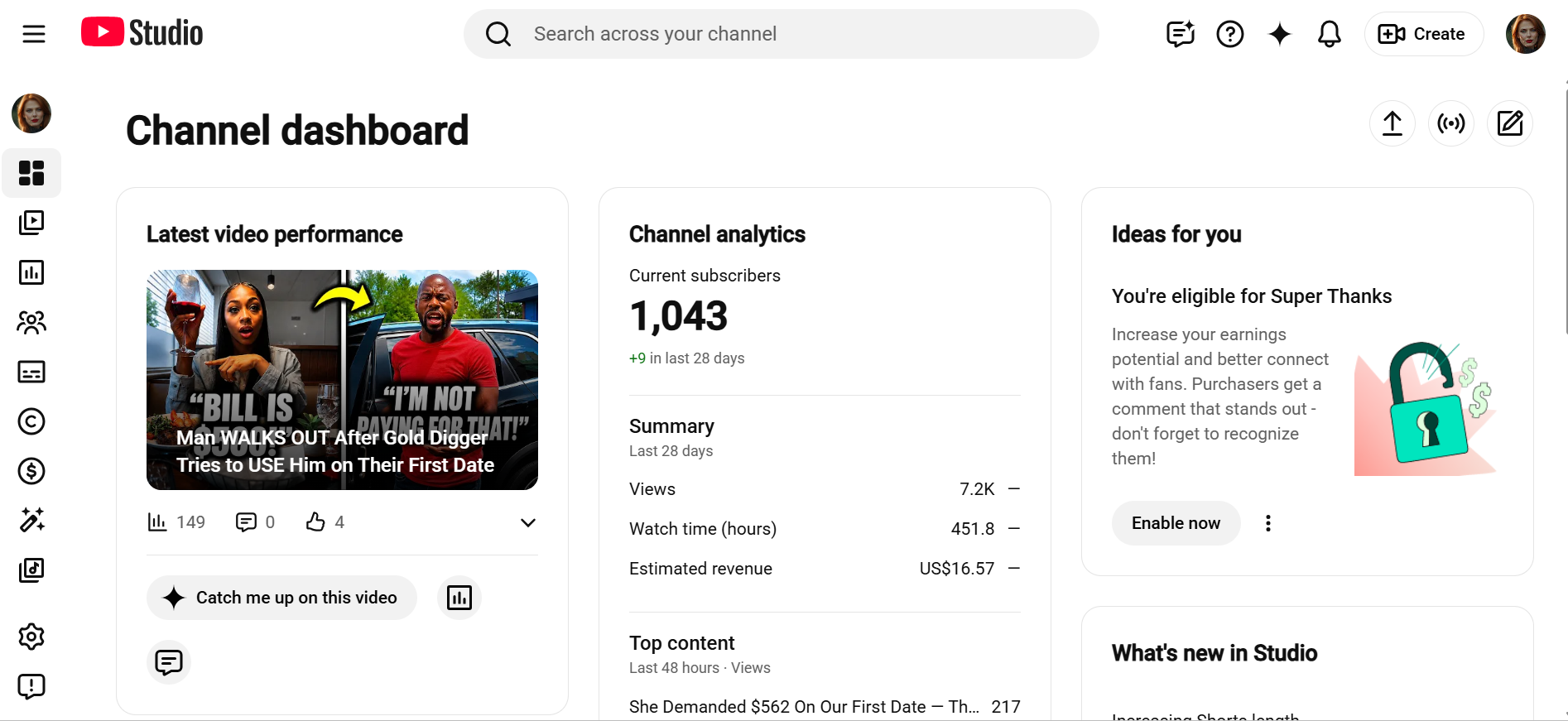Open the Help question mark icon

coord(1230,34)
